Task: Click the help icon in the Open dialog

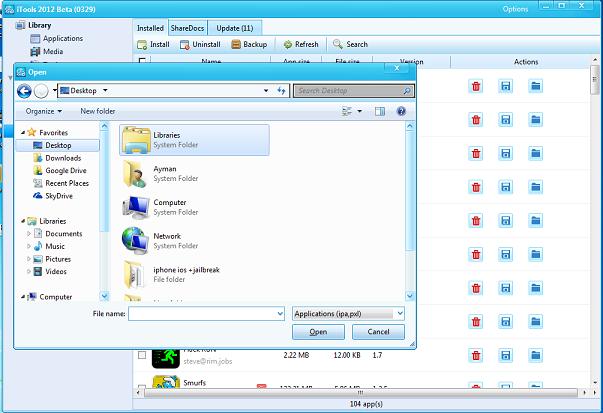Action: pyautogui.click(x=401, y=111)
